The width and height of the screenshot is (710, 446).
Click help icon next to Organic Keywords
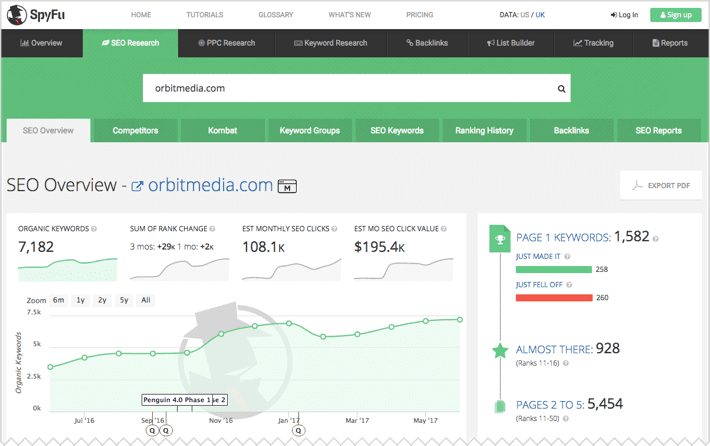tap(94, 229)
